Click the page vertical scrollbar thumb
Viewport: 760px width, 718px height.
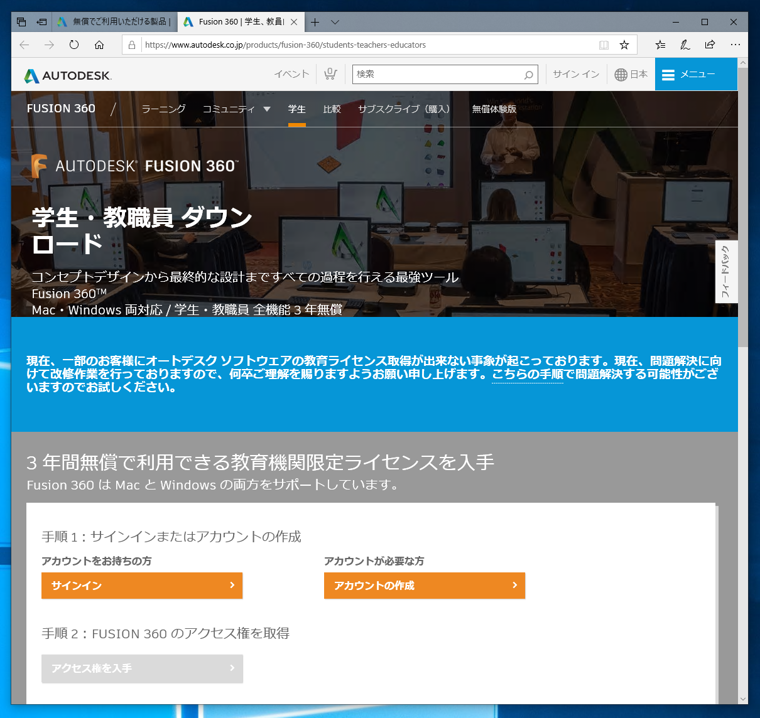[743, 207]
